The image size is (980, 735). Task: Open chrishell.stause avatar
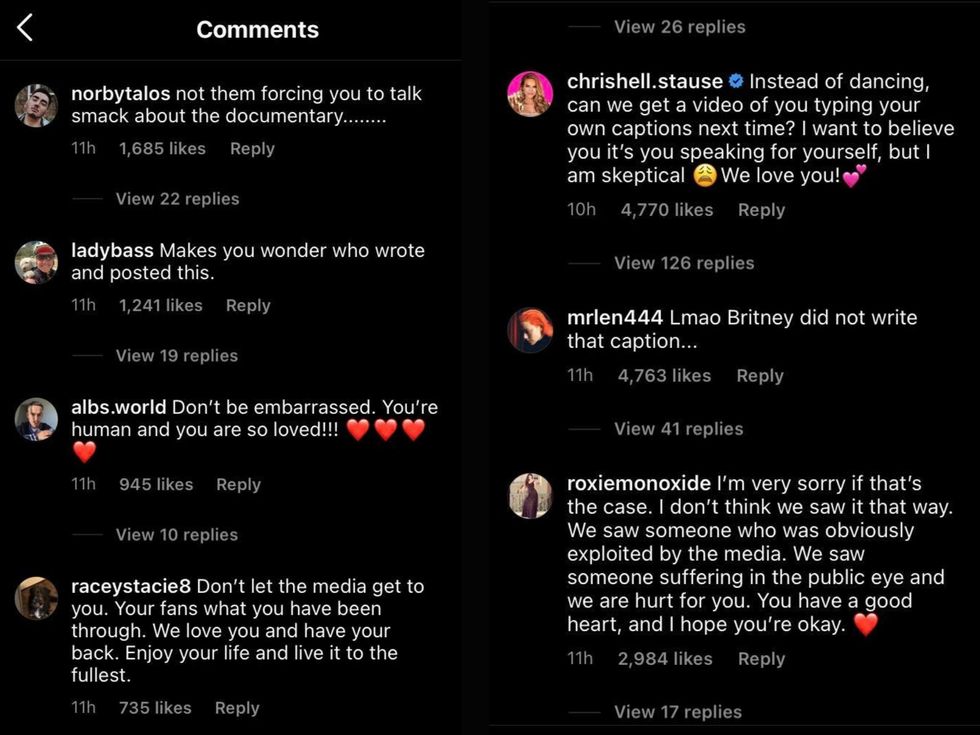[530, 93]
